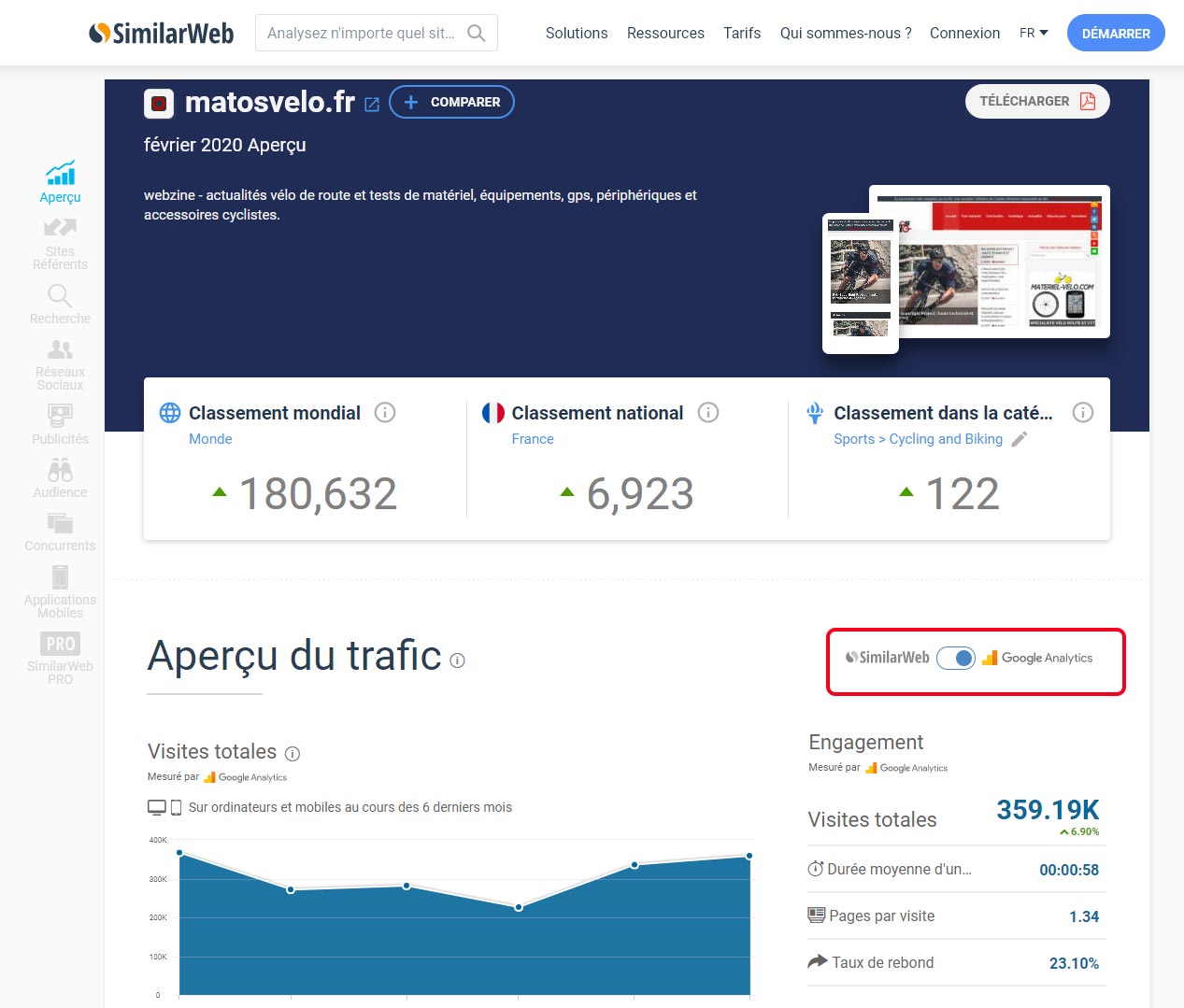Click the globe icon in world ranking
The width and height of the screenshot is (1184, 1008).
coord(170,412)
